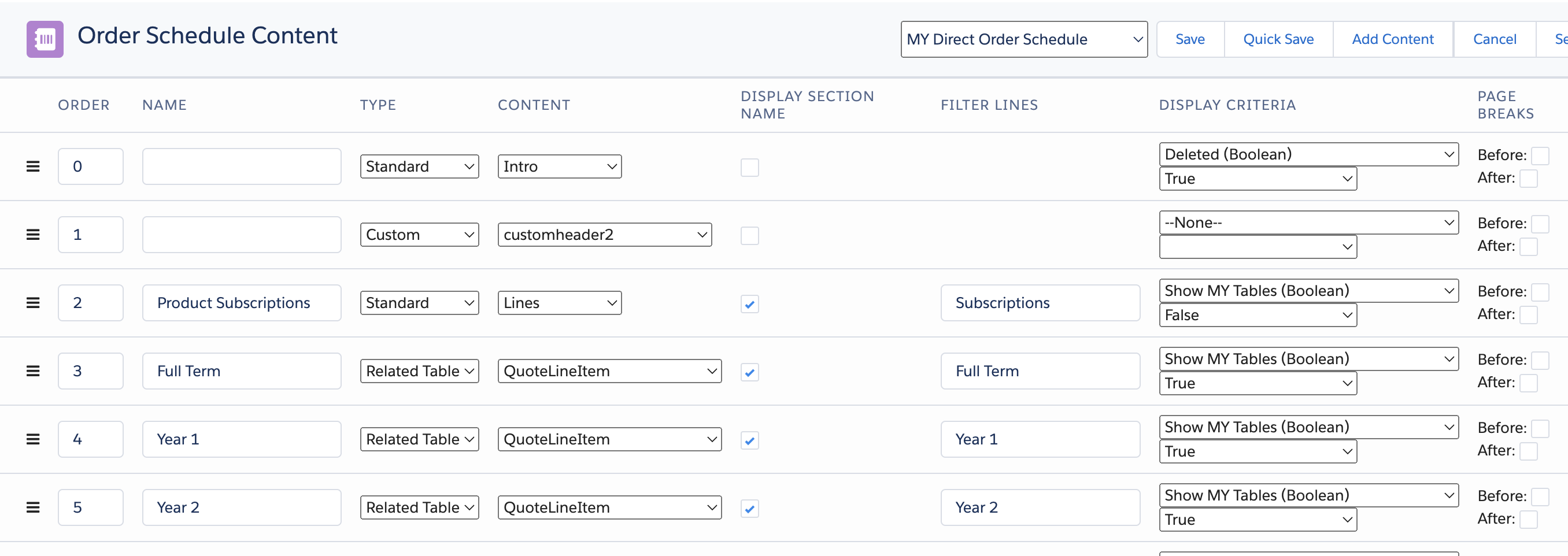Click the Full Term row drag handle
1568x556 pixels.
[x=33, y=371]
